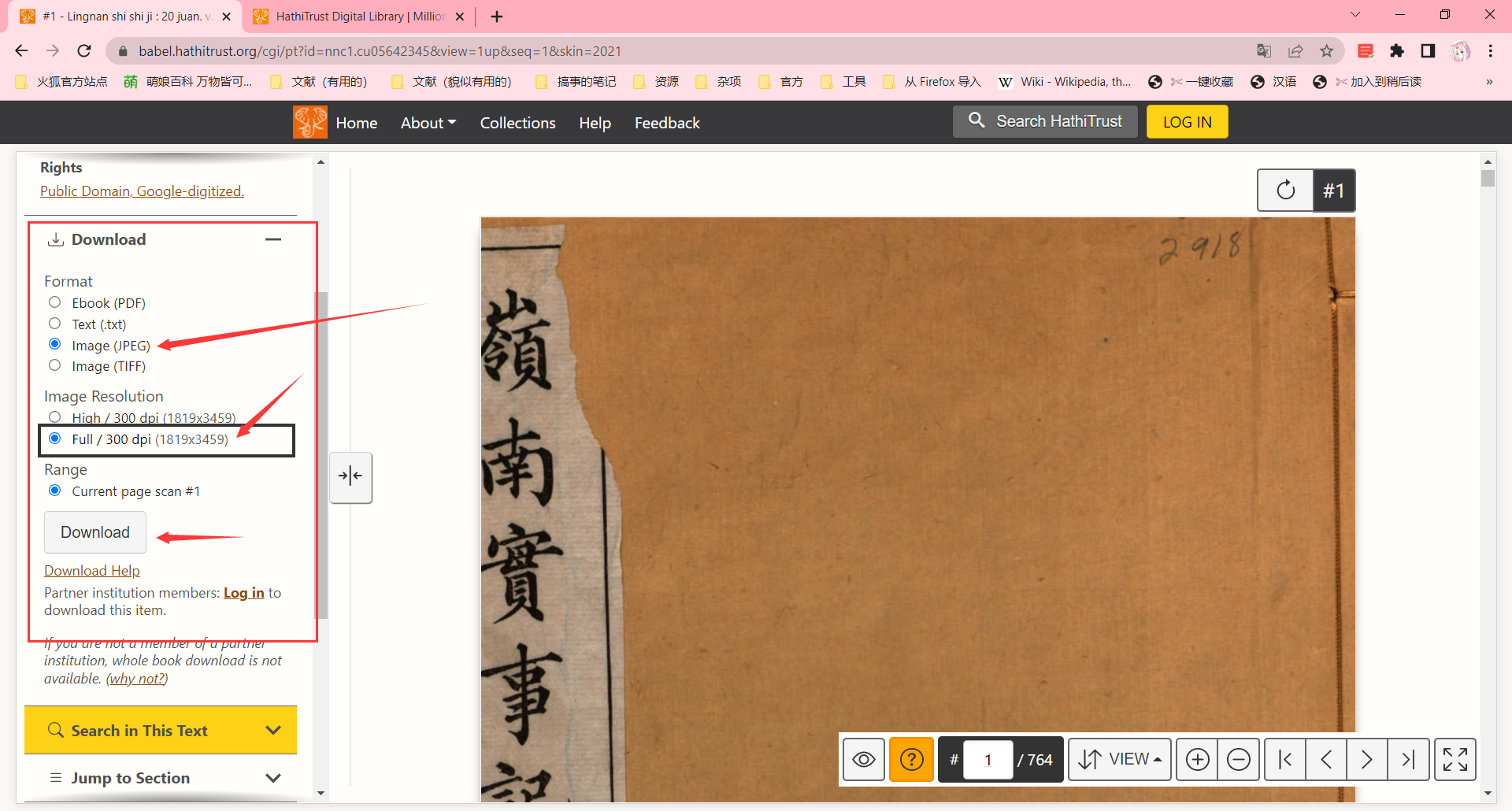The height and width of the screenshot is (811, 1512).
Task: Click the zoom out button in toolbar
Action: 1238,760
